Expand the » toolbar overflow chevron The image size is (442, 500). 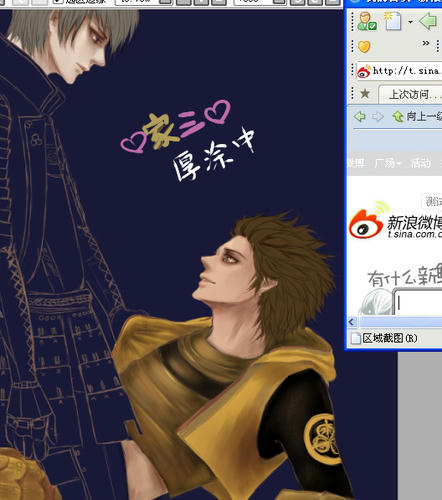[426, 43]
